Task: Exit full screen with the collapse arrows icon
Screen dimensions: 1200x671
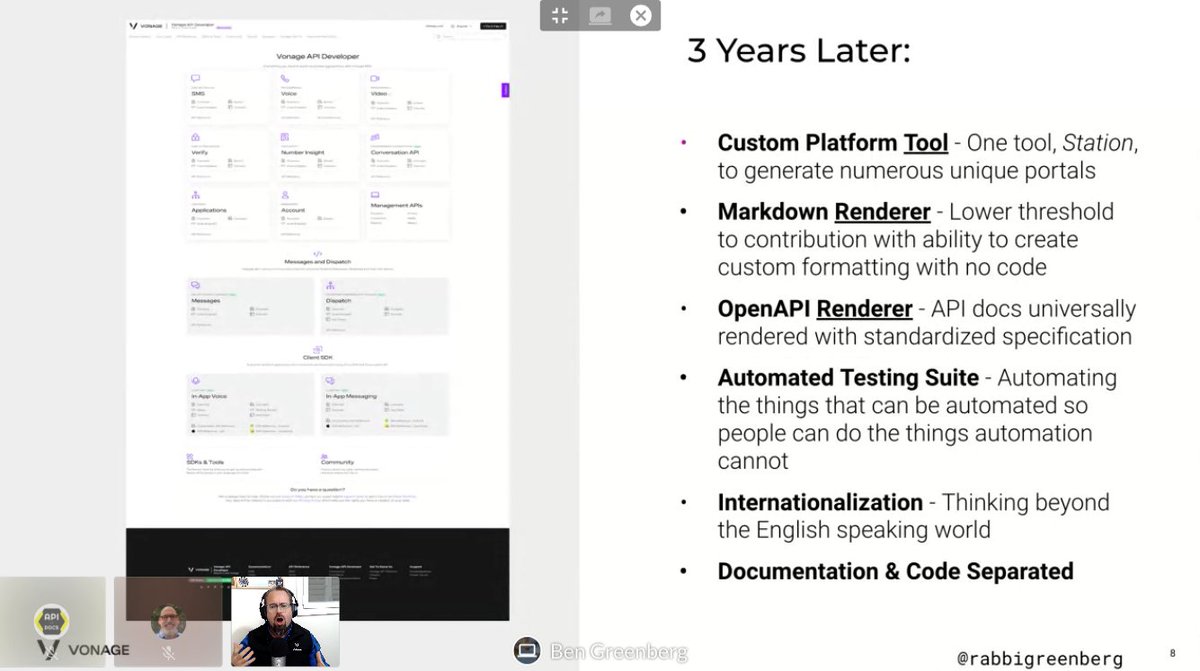Action: coord(560,15)
